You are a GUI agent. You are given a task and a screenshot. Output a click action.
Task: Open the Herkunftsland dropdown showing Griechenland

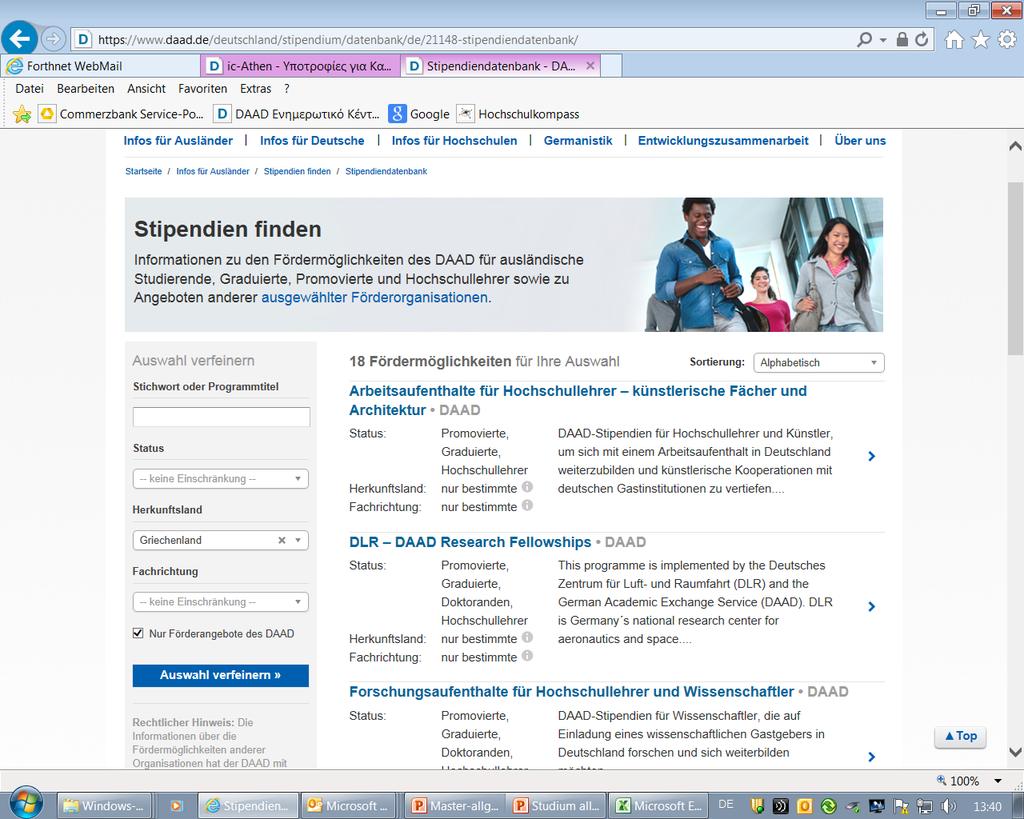click(x=221, y=540)
